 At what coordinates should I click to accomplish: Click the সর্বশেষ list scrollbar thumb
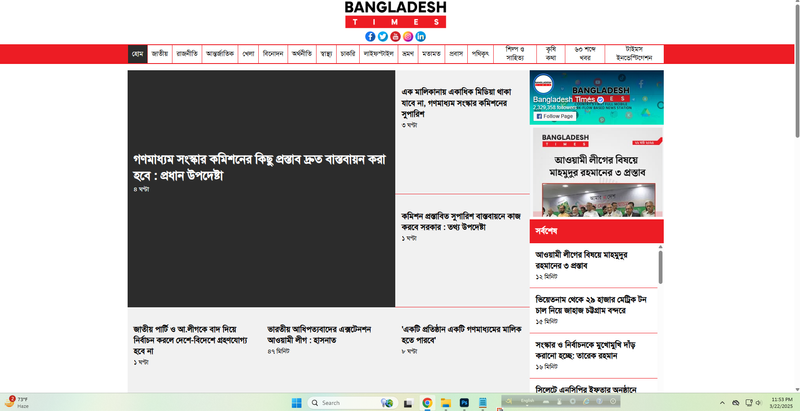(660, 267)
